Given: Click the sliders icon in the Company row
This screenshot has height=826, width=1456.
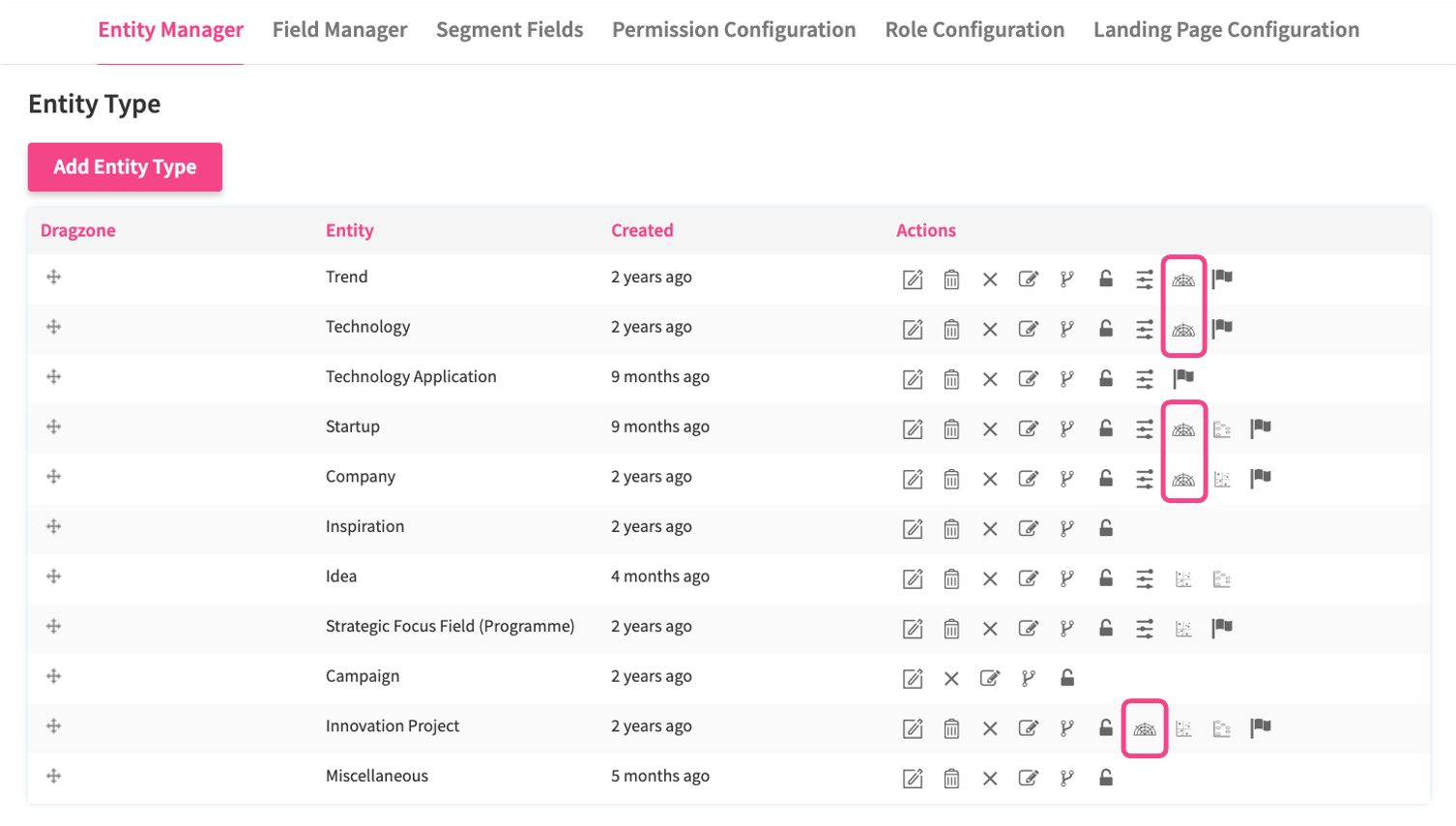Looking at the screenshot, I should (1145, 479).
